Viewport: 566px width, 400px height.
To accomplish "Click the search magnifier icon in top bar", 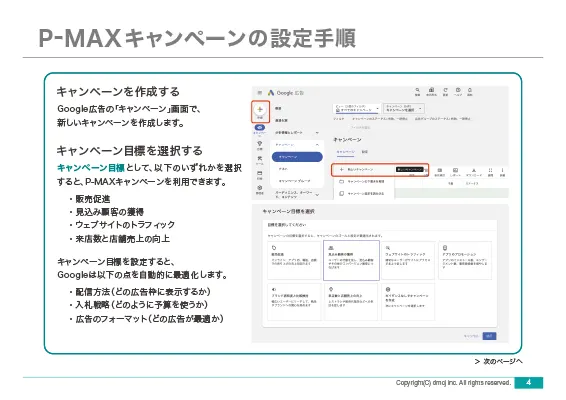I will pyautogui.click(x=417, y=90).
